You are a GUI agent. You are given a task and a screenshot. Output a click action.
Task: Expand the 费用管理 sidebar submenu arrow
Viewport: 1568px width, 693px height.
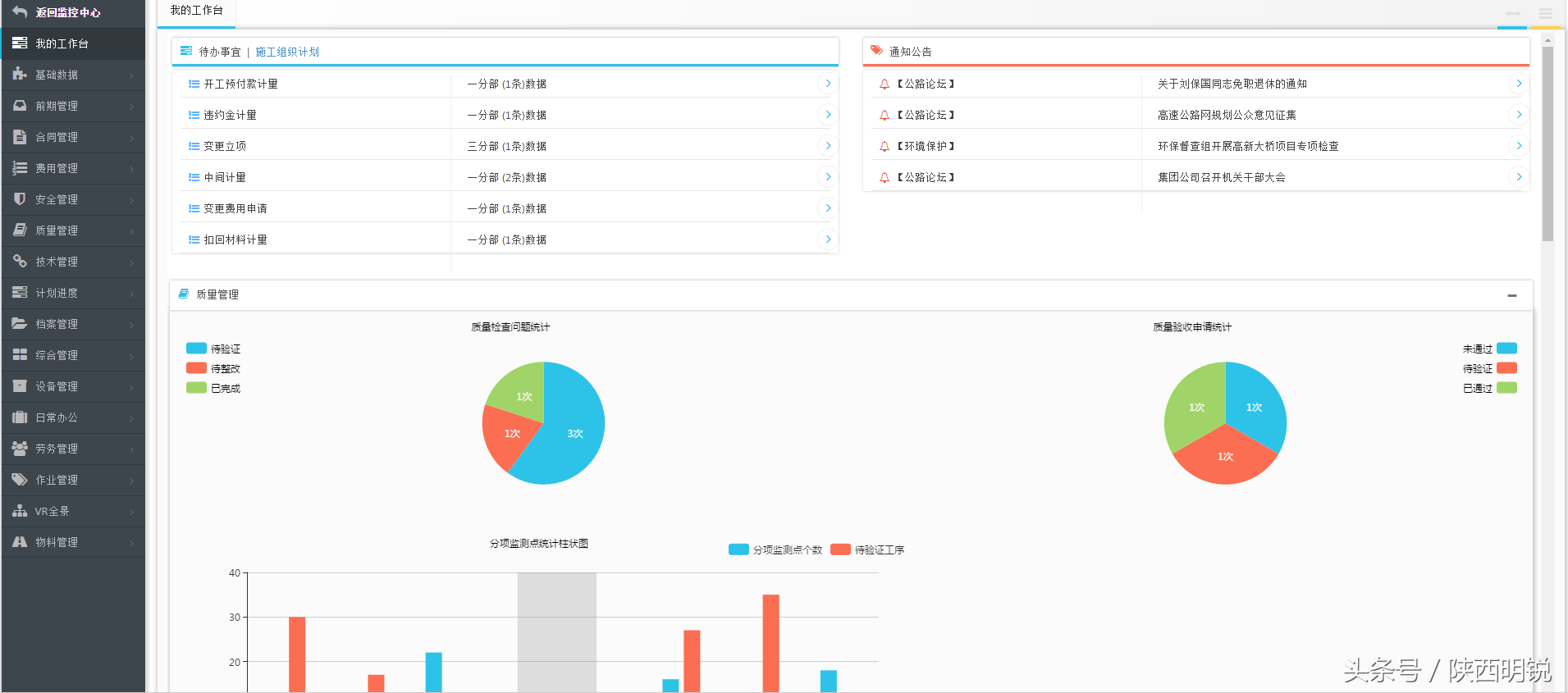click(x=132, y=169)
